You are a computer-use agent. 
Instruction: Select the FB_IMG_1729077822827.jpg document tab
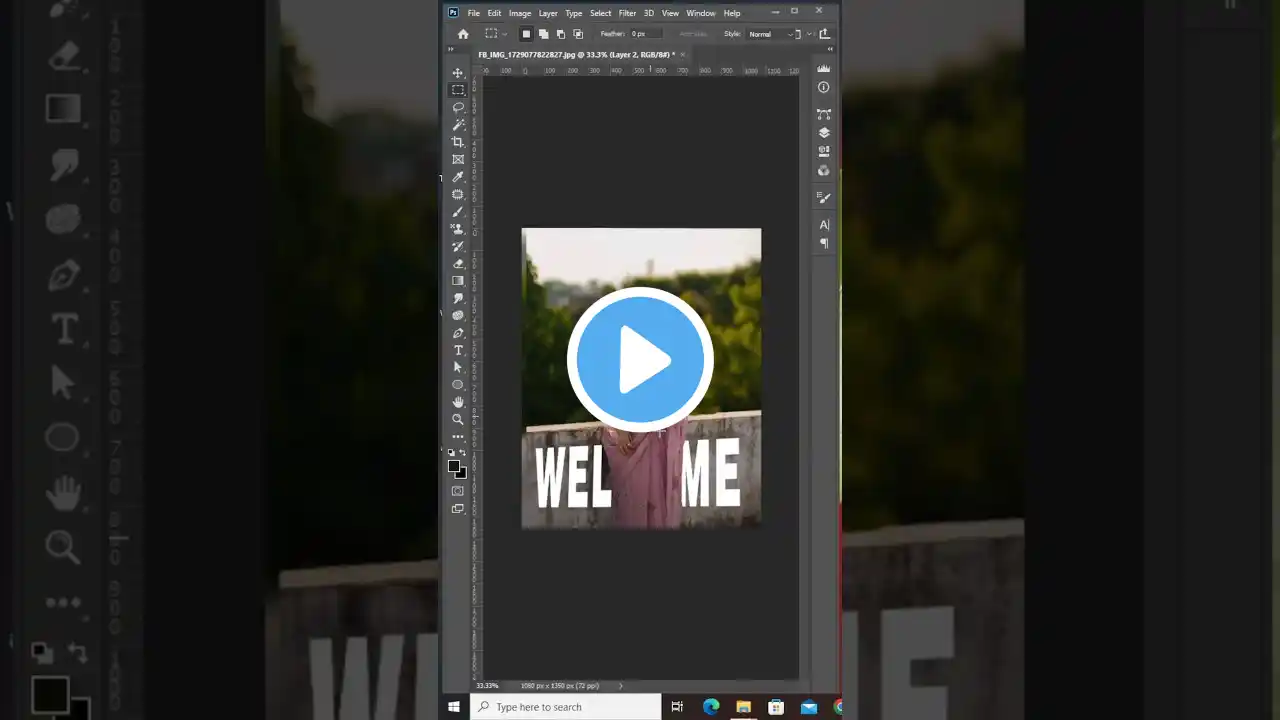pos(575,55)
